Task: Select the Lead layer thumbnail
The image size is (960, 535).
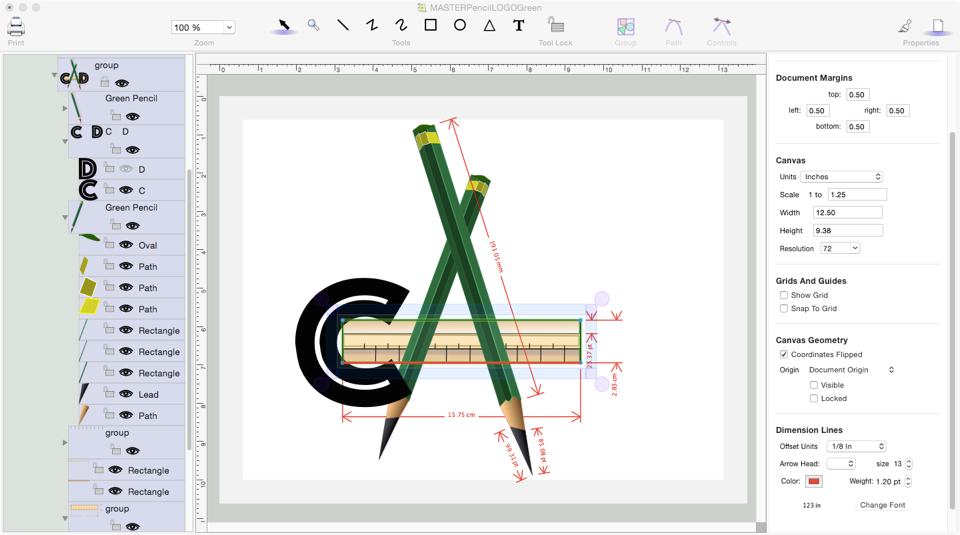Action: pos(84,394)
